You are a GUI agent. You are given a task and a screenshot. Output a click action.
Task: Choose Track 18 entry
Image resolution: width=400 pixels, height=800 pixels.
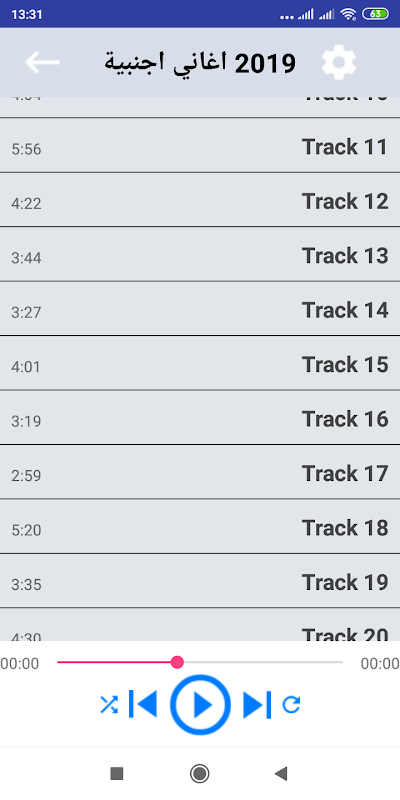pos(200,527)
